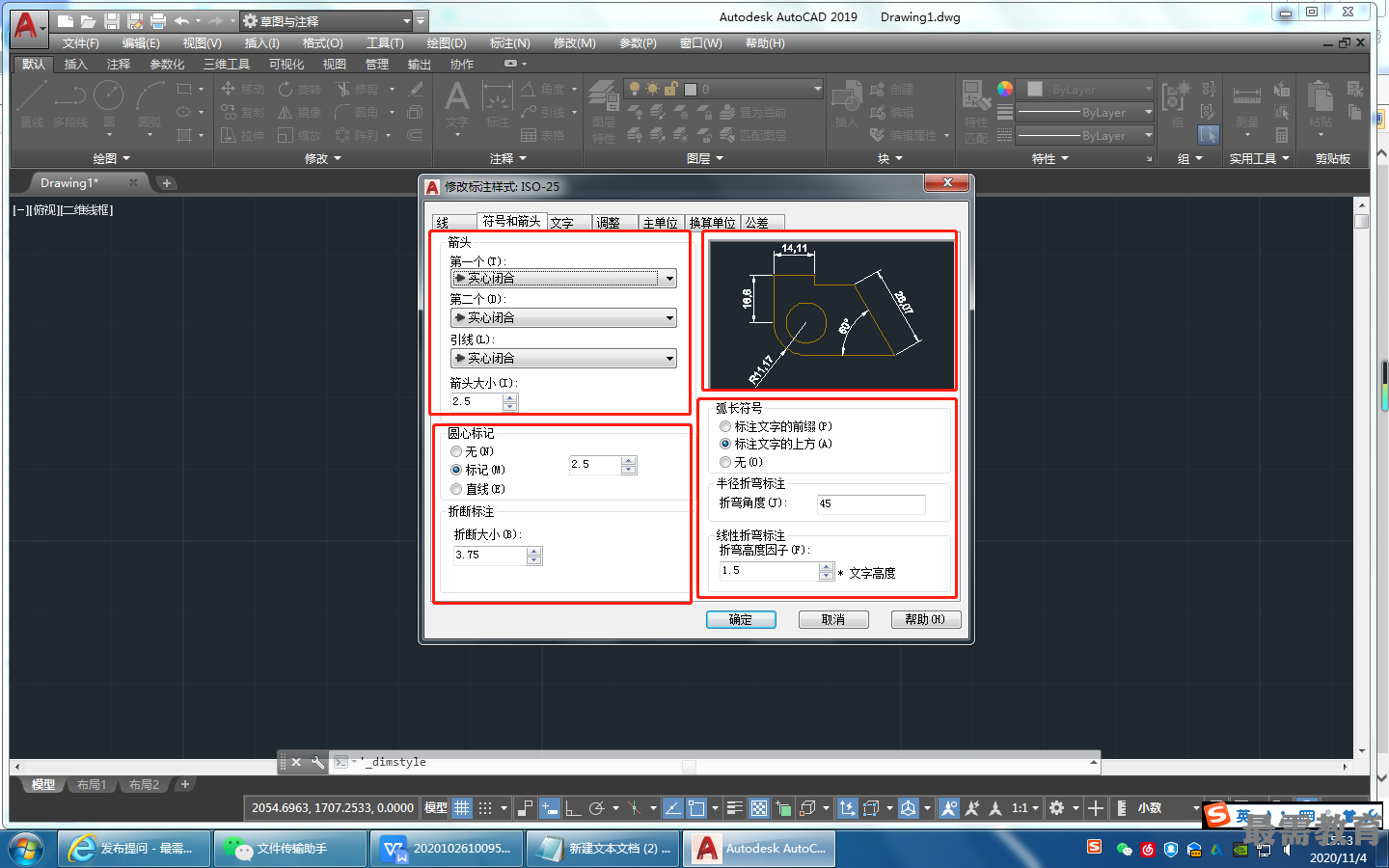This screenshot has width=1389, height=868.
Task: Open the first arrowhead (第一个) dropdown
Action: 563,278
